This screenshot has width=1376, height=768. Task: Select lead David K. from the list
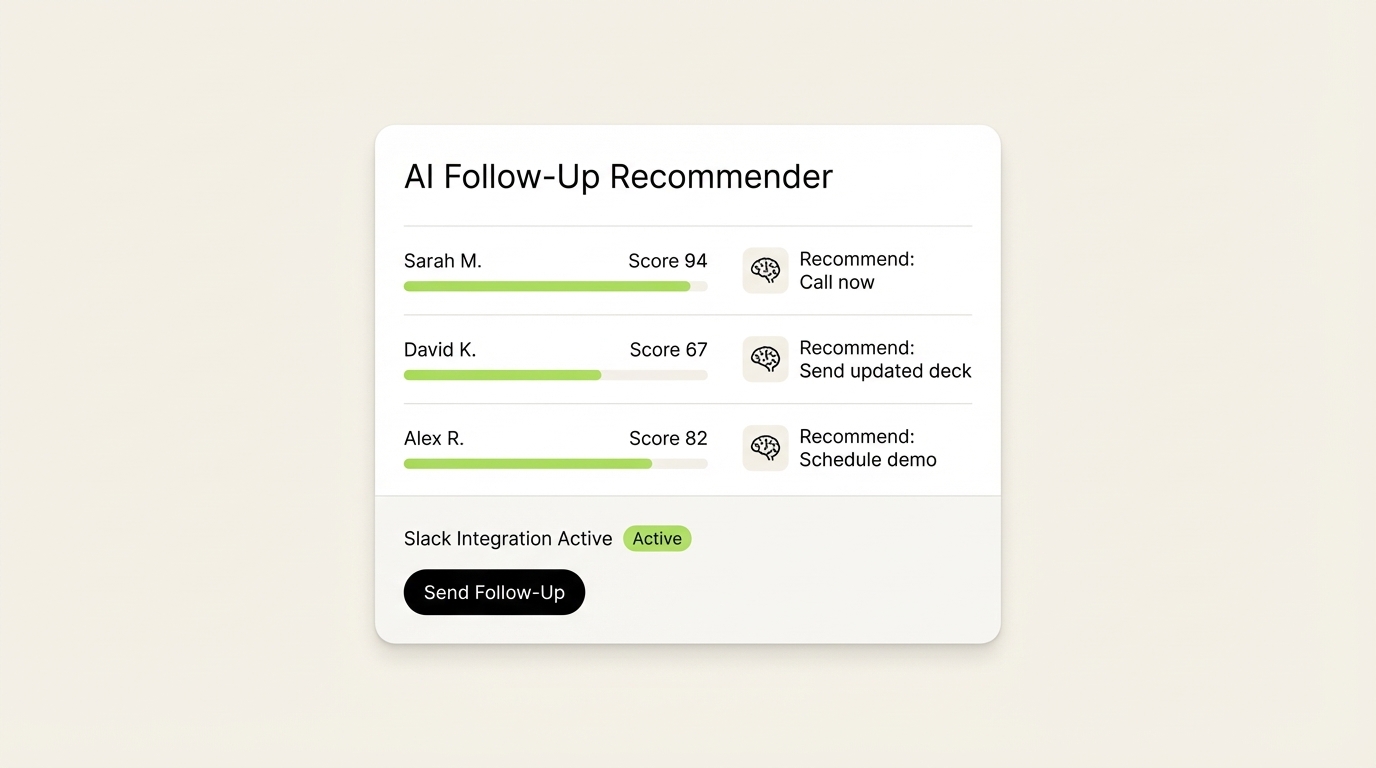pos(440,349)
